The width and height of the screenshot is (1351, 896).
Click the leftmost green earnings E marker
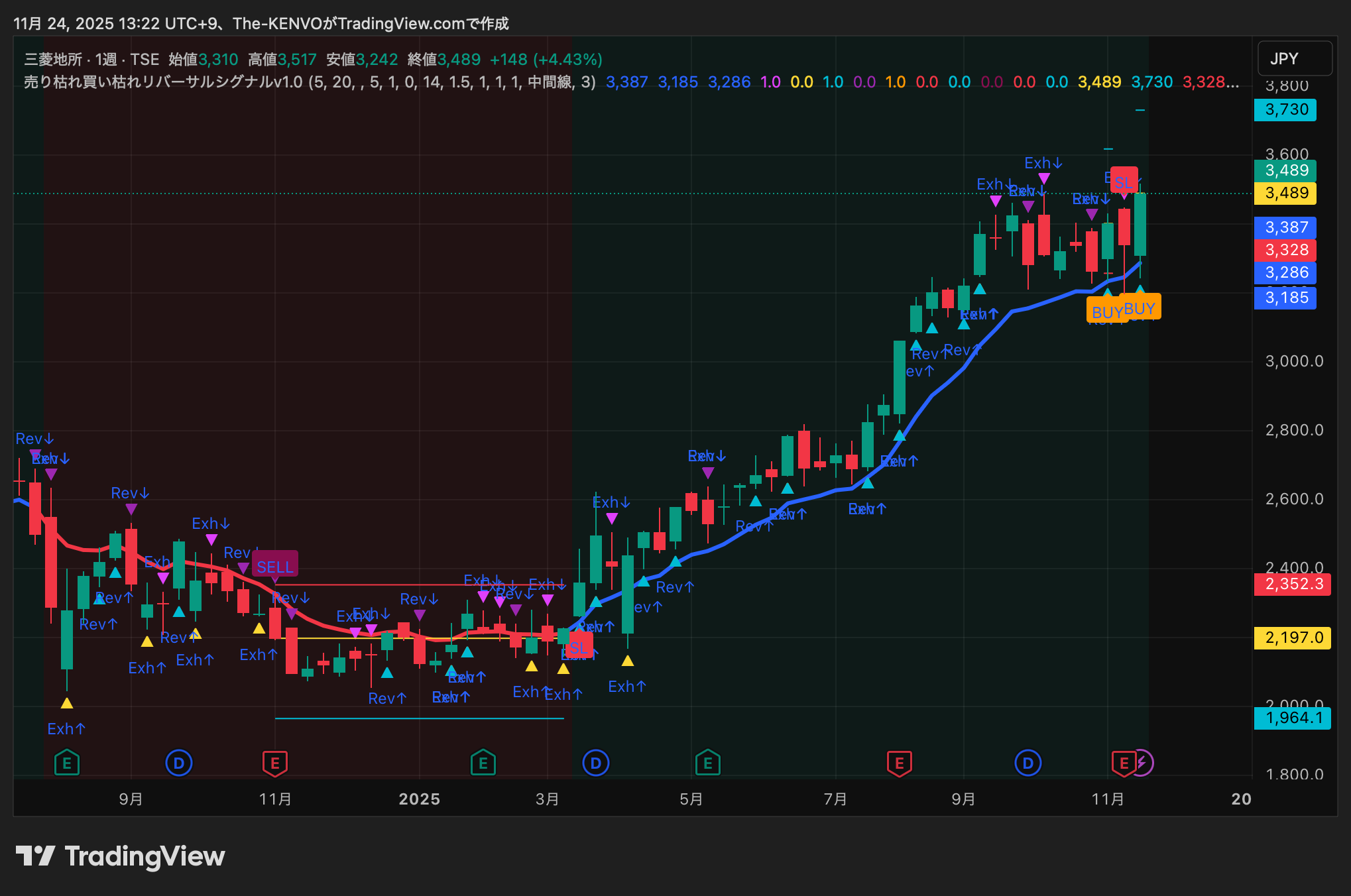[67, 763]
